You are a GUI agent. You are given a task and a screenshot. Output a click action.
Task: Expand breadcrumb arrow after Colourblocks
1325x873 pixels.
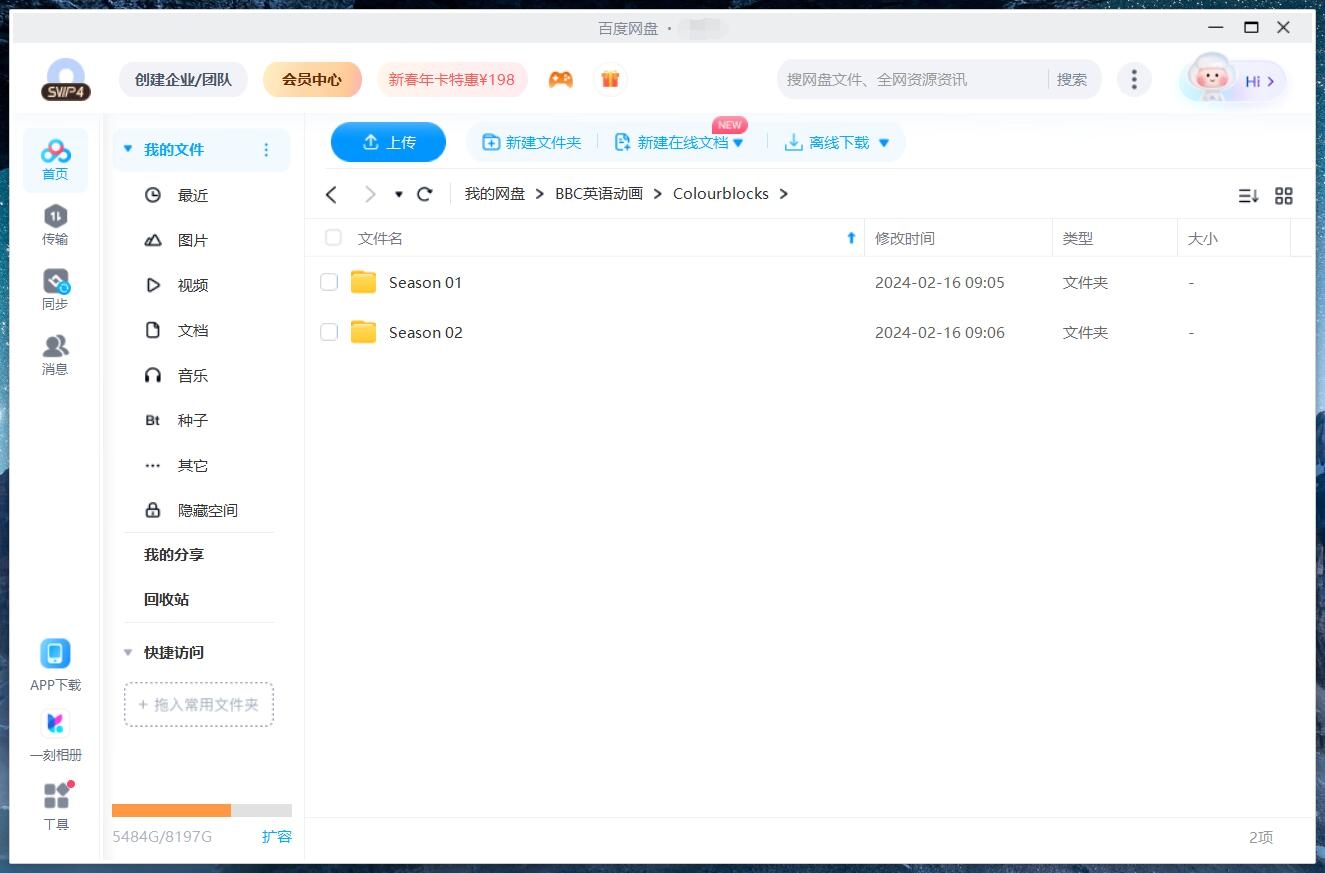[783, 194]
